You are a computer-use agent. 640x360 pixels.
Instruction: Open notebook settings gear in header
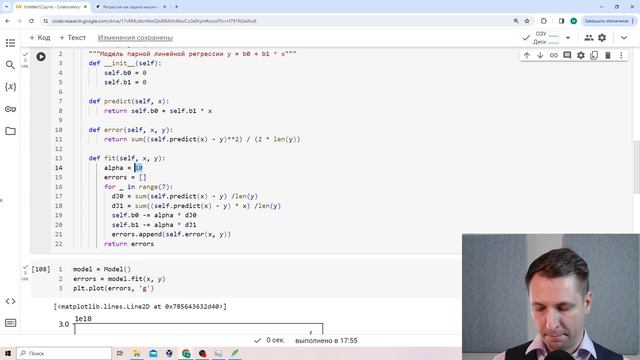(602, 38)
